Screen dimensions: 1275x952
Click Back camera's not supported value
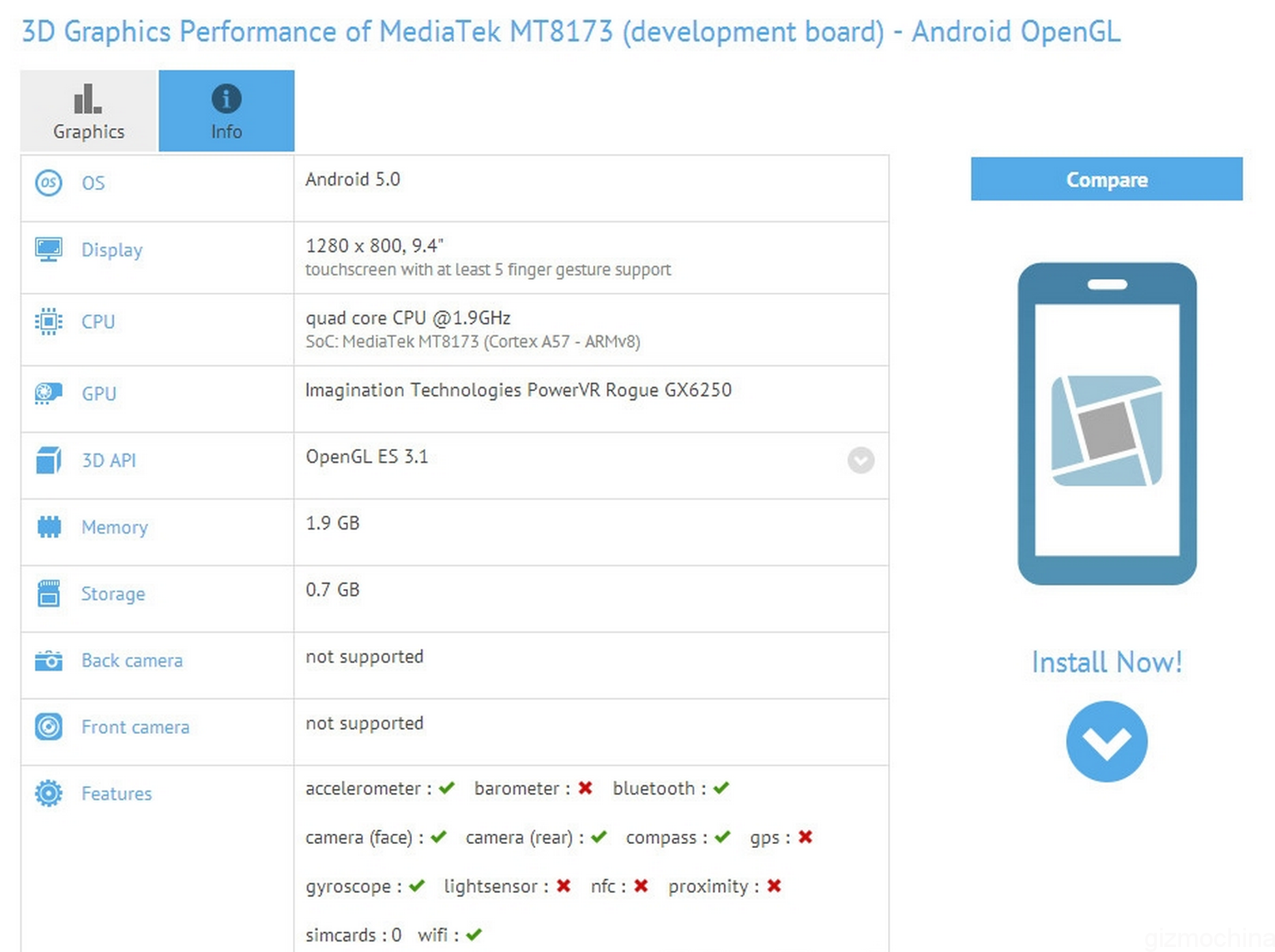tap(365, 657)
